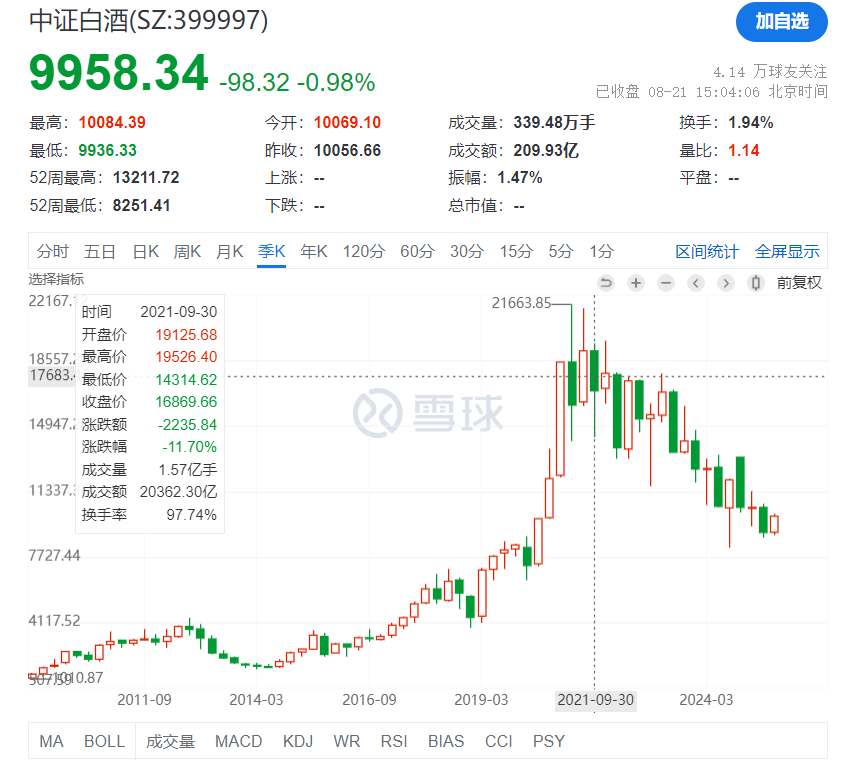The height and width of the screenshot is (766, 851).
Task: Click the 今开 value 10069.10
Action: (x=347, y=122)
